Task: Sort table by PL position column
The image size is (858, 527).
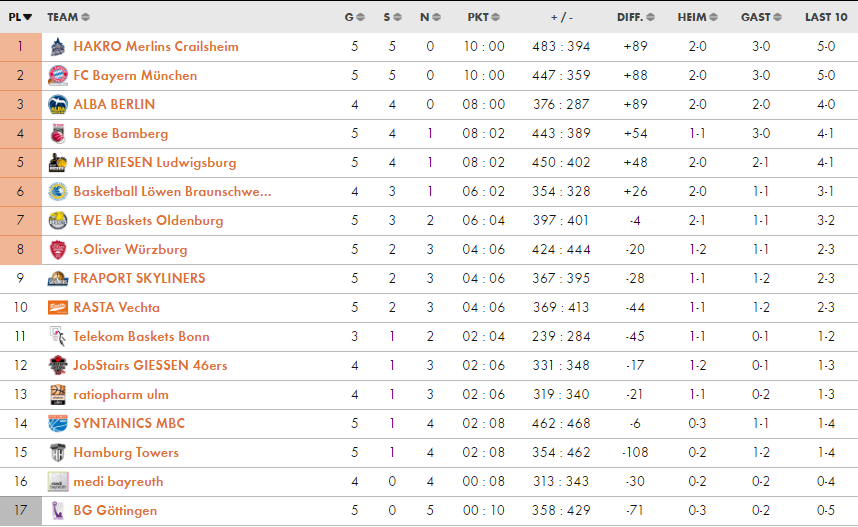Action: point(20,17)
